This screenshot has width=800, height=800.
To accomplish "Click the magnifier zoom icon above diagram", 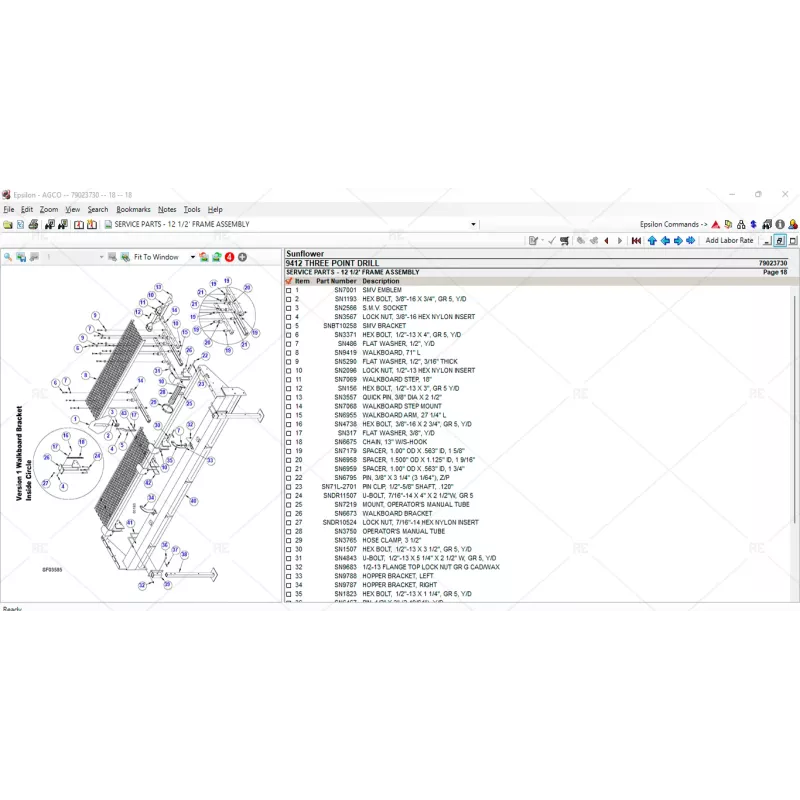I will click(8, 257).
